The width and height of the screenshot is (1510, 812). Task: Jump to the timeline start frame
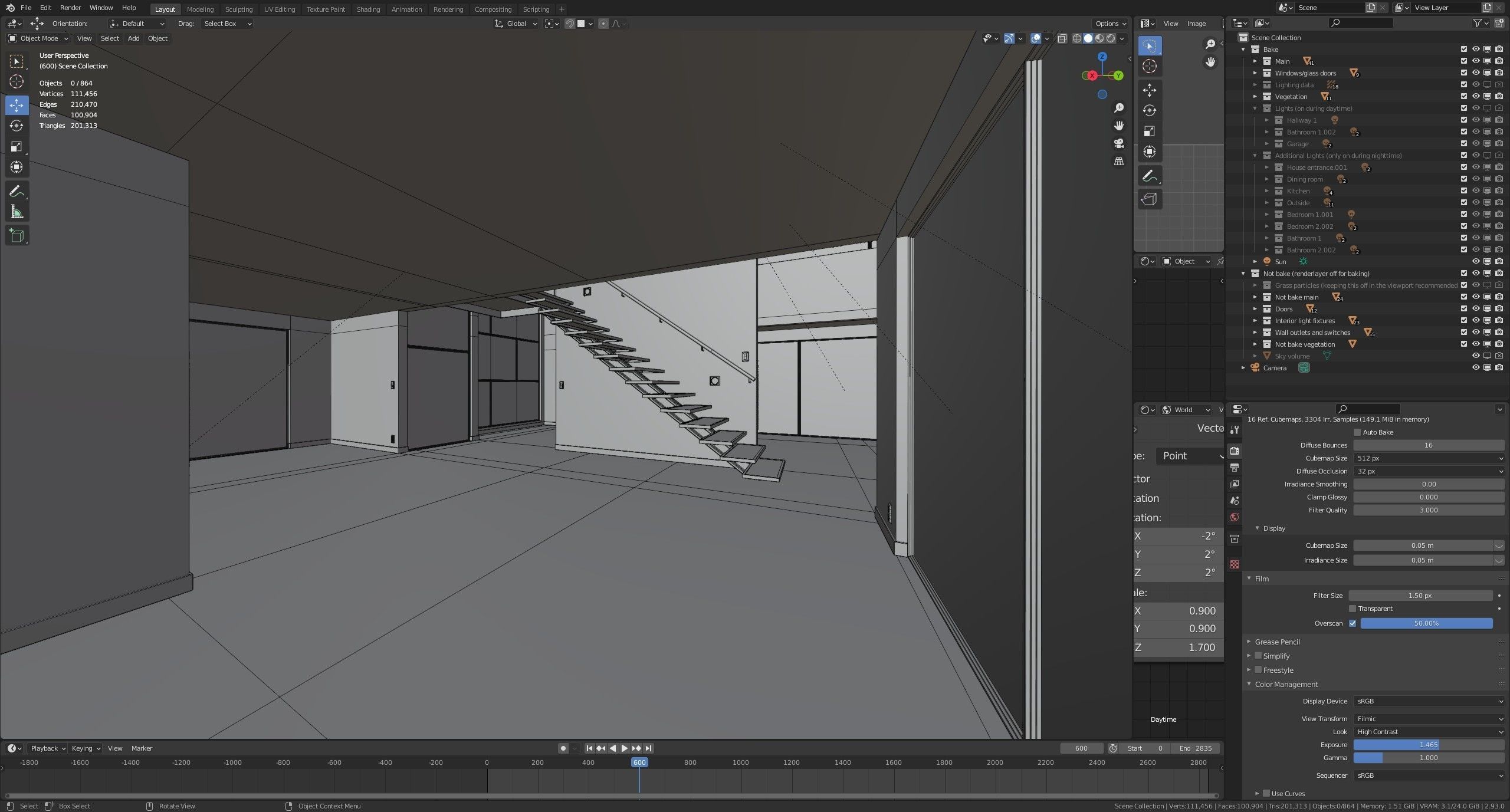pyautogui.click(x=589, y=748)
